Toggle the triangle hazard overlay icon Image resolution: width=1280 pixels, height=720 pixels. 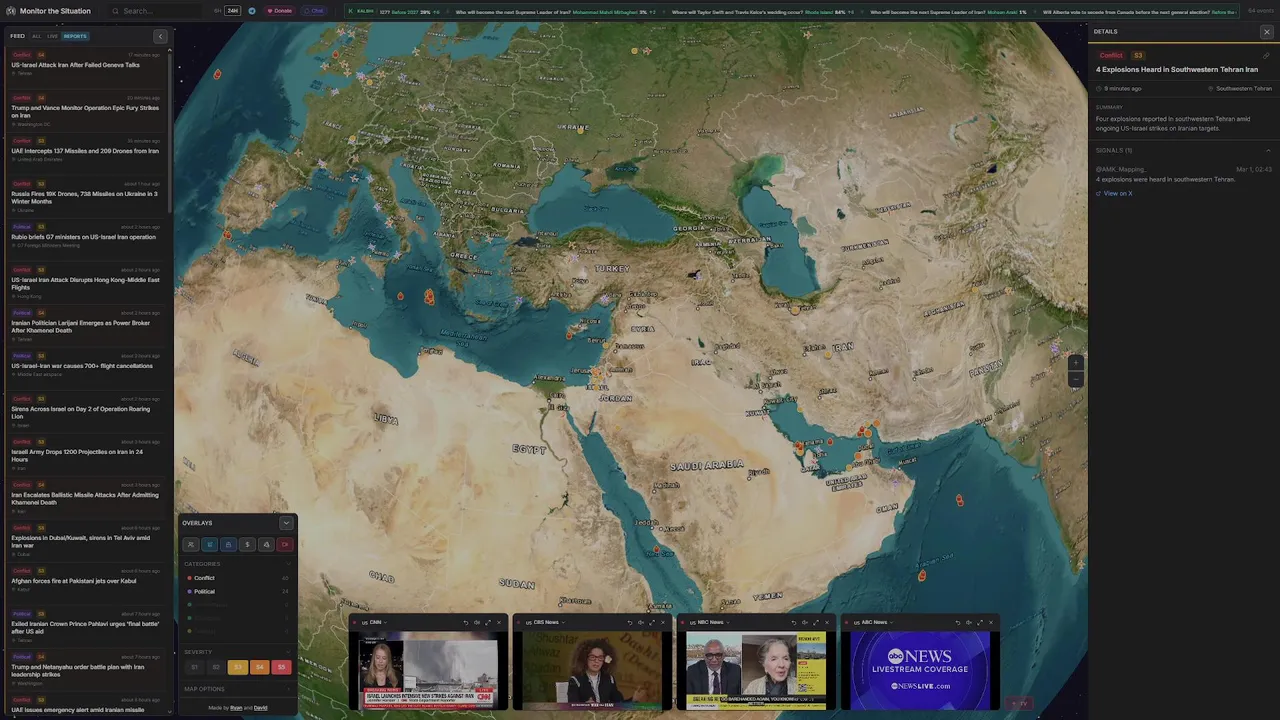pos(266,544)
